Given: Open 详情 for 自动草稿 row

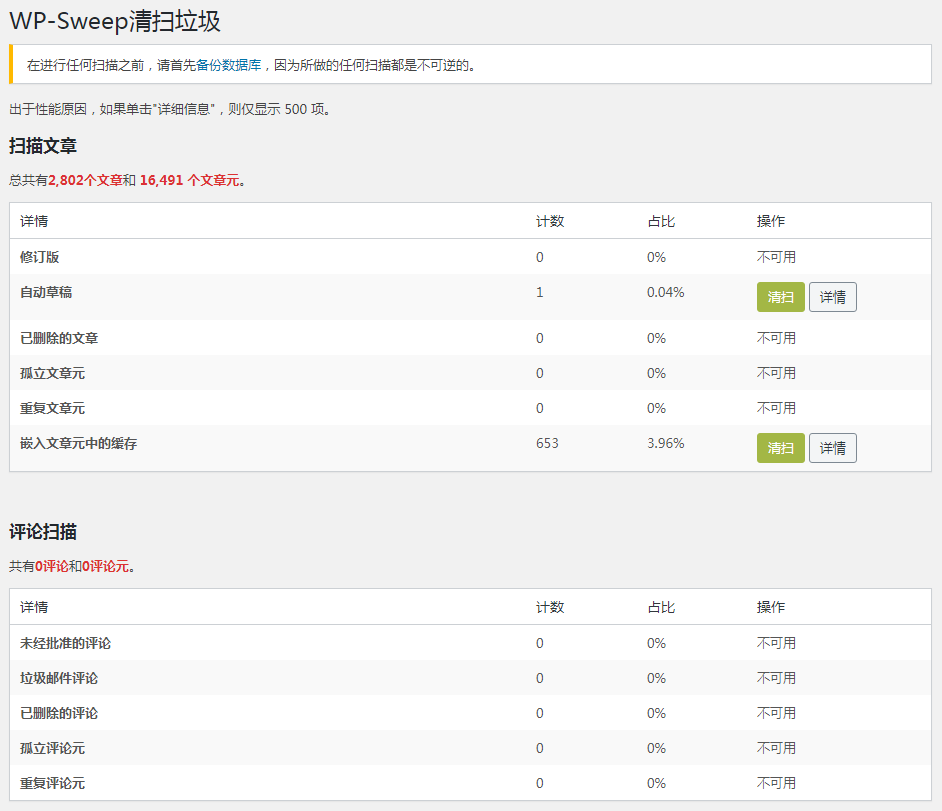Looking at the screenshot, I should (x=833, y=297).
